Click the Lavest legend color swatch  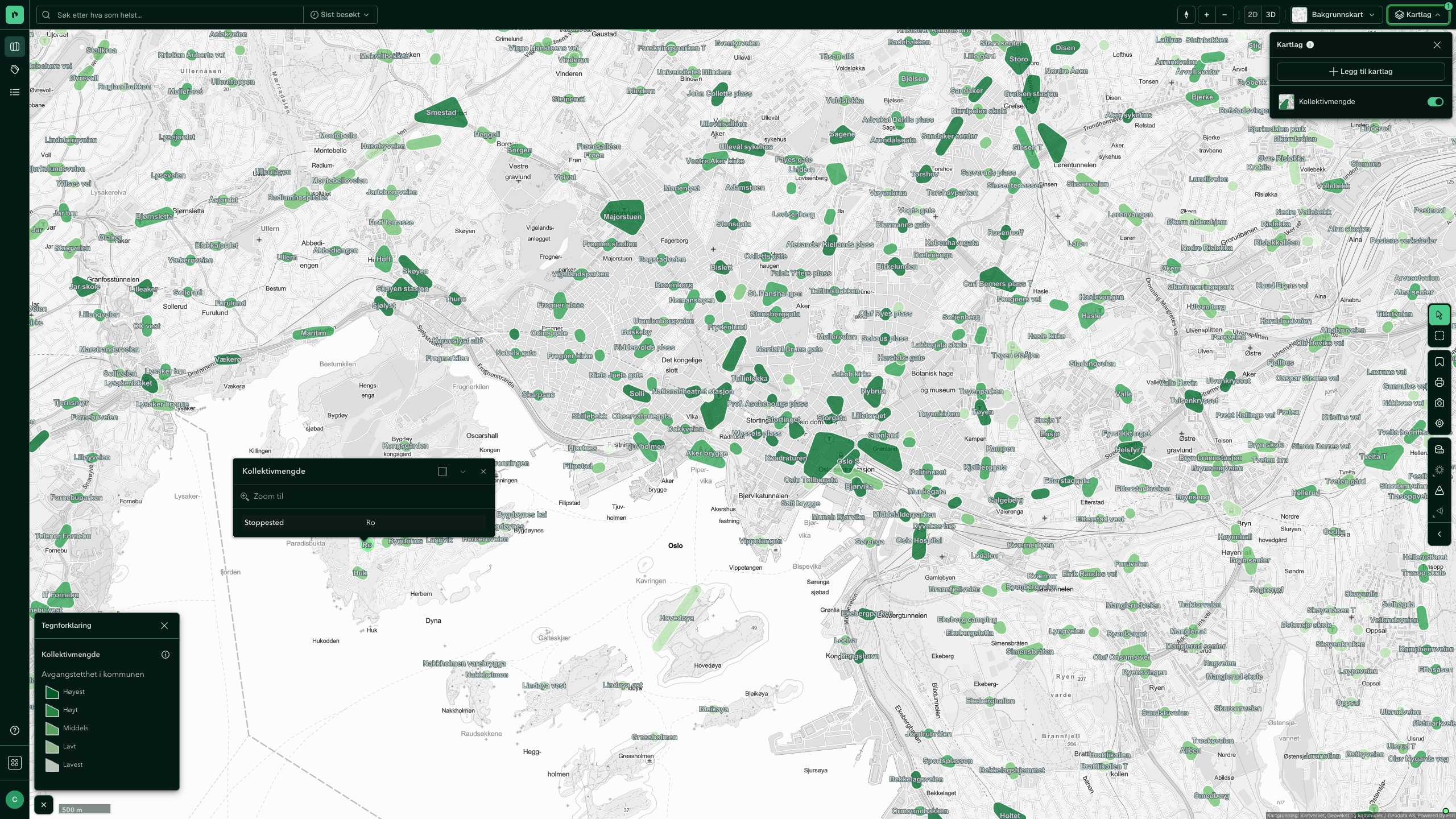click(52, 765)
